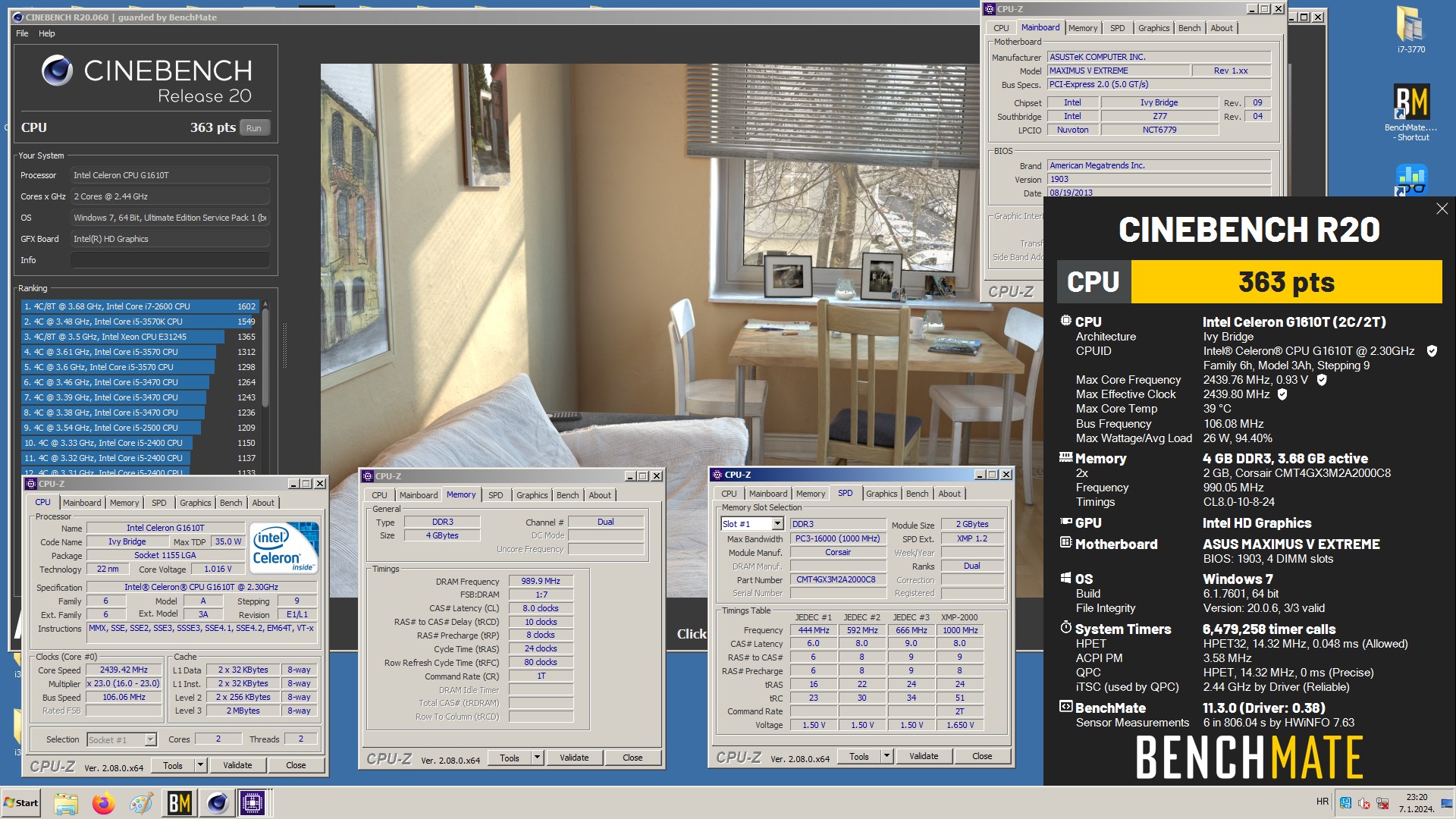Open About tab in CPU-Z Memory window
The image size is (1456, 819).
[x=600, y=495]
